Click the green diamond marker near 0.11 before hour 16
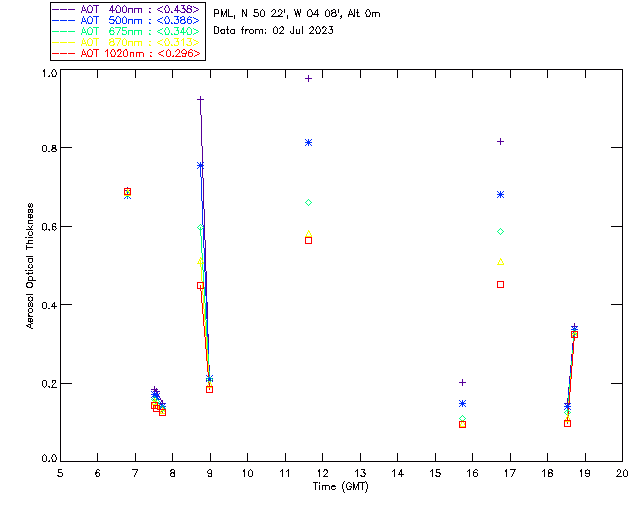The width and height of the screenshot is (640, 512). click(x=462, y=419)
